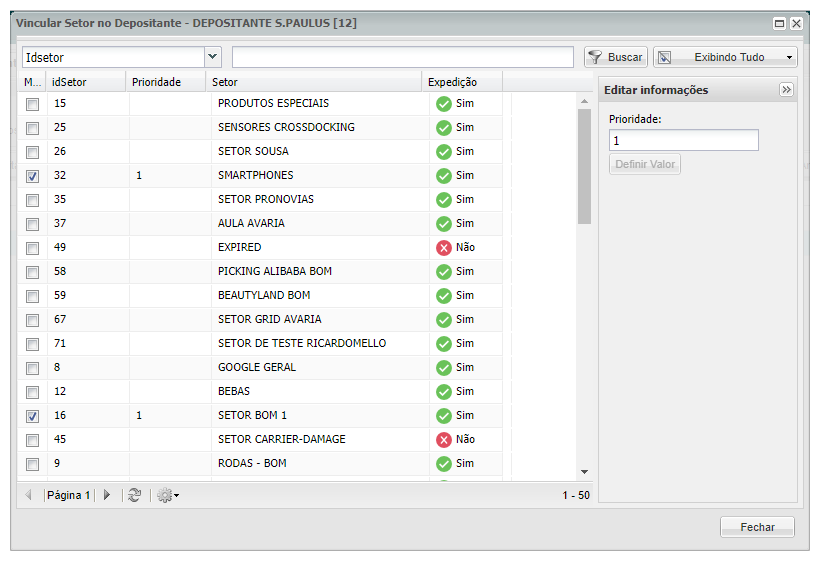Click the scrollbar up arrow
Screen dimensions: 820x561
(x=584, y=101)
